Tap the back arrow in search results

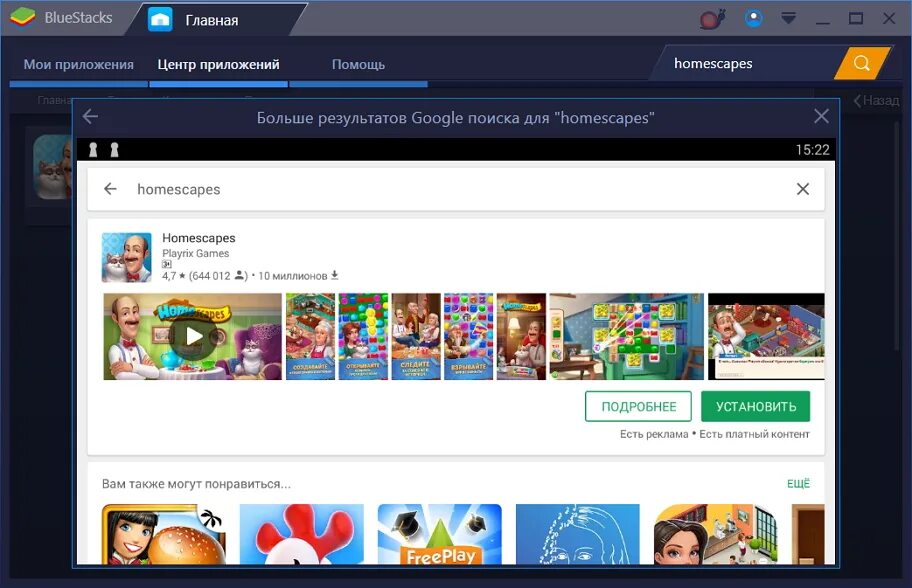pos(110,188)
